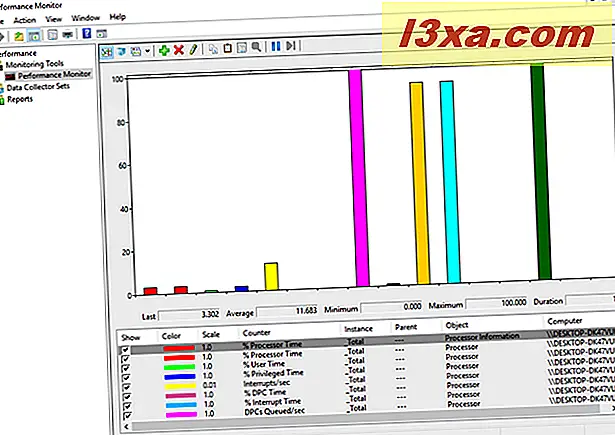Image resolution: width=615 pixels, height=435 pixels.
Task: Uncheck Show for Processor object % Processor Time
Action: click(126, 358)
